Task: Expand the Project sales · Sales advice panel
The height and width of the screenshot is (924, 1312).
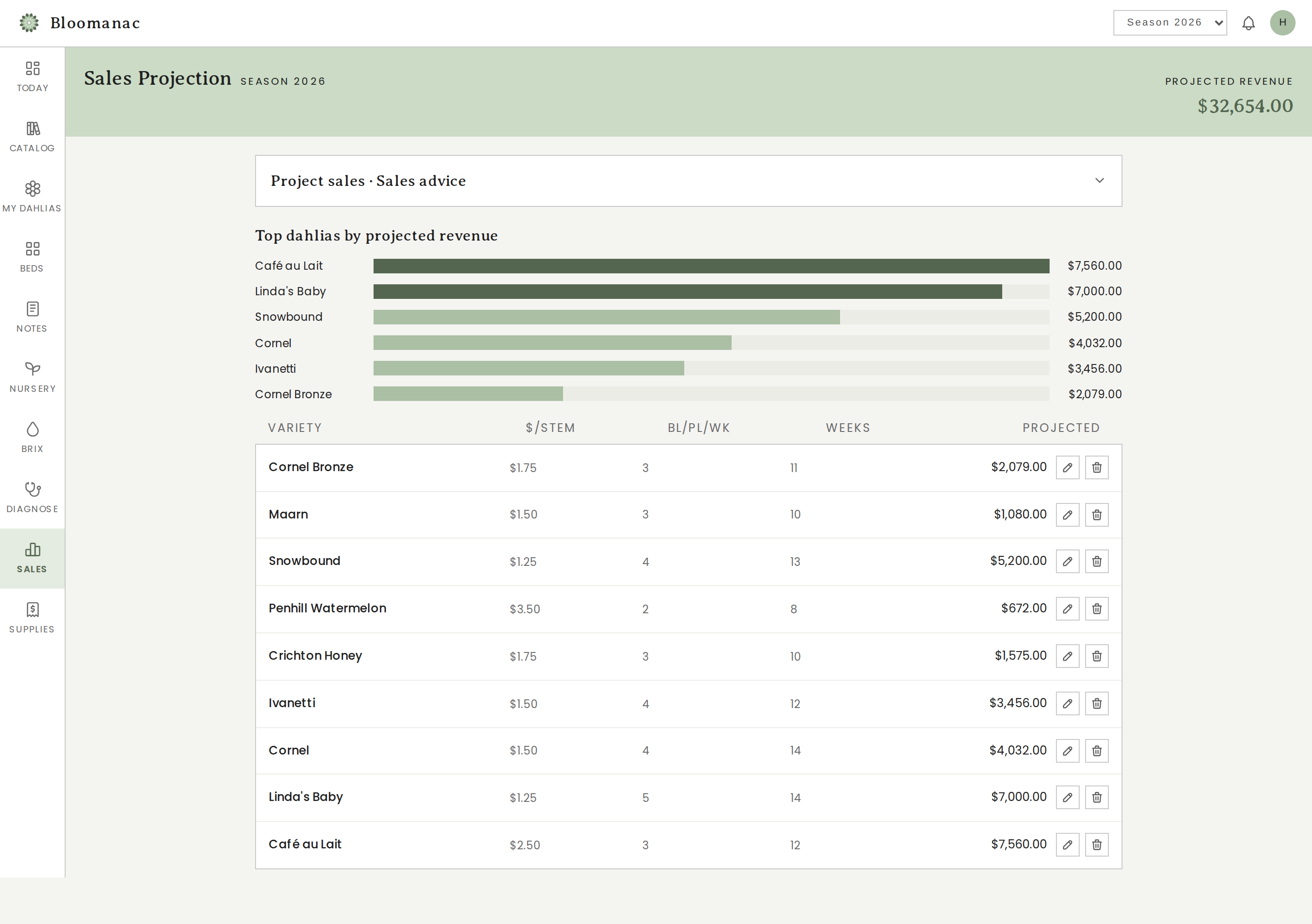Action: [688, 180]
